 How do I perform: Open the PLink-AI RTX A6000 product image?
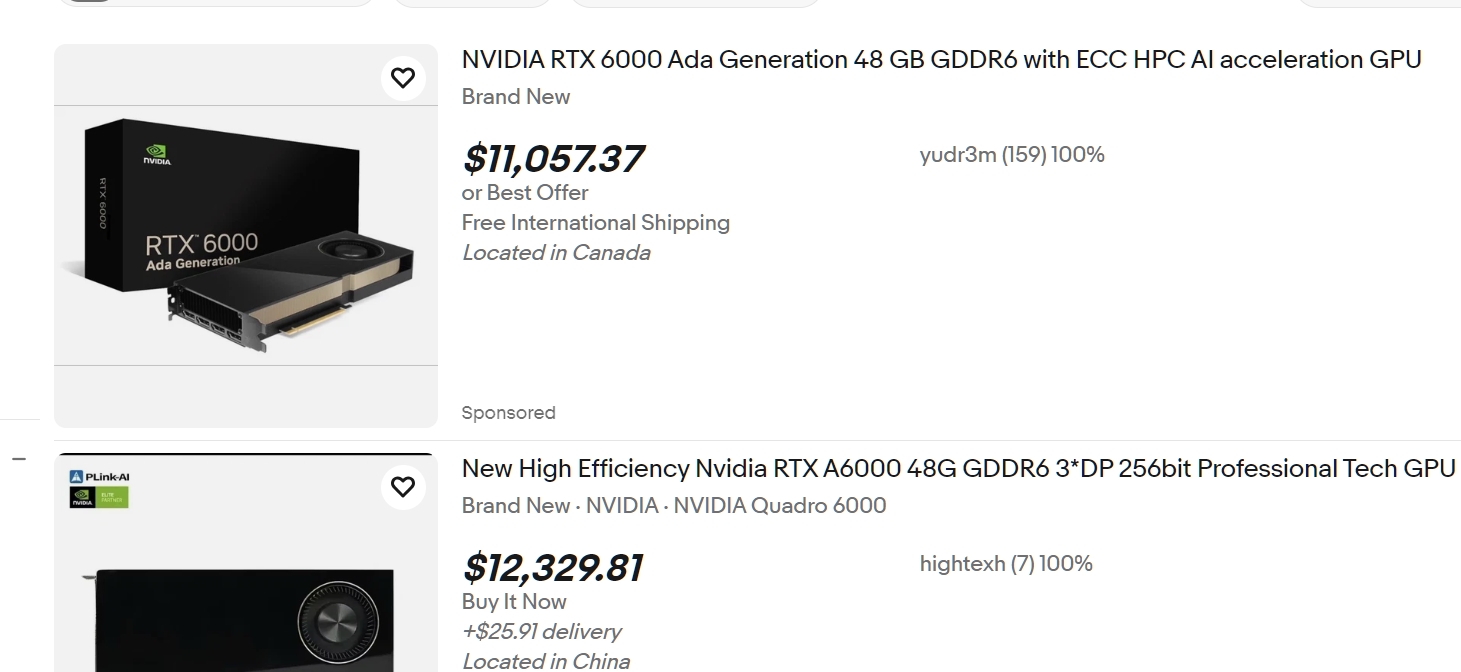245,580
